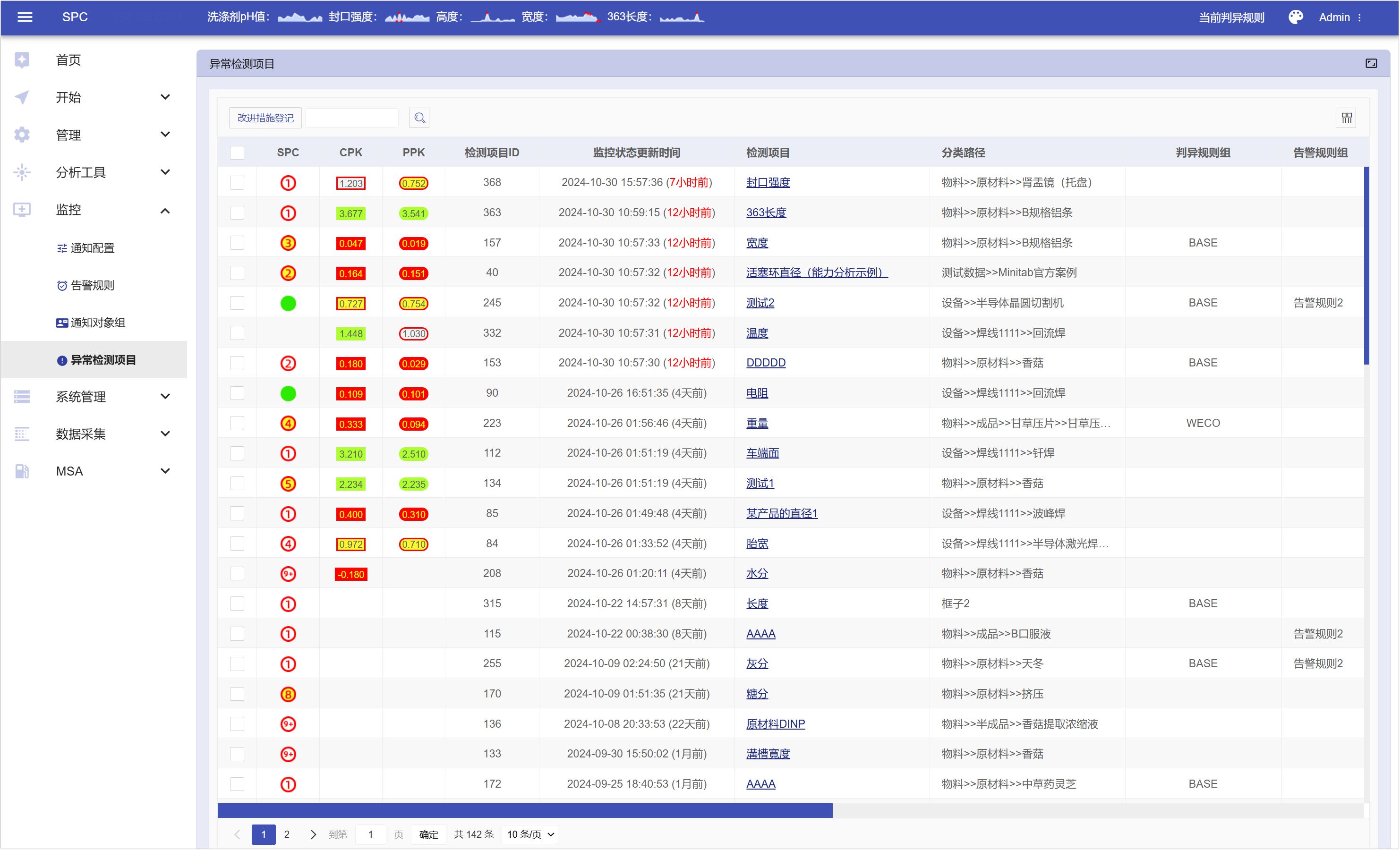Expand the 数据采集 menu

coord(94,434)
